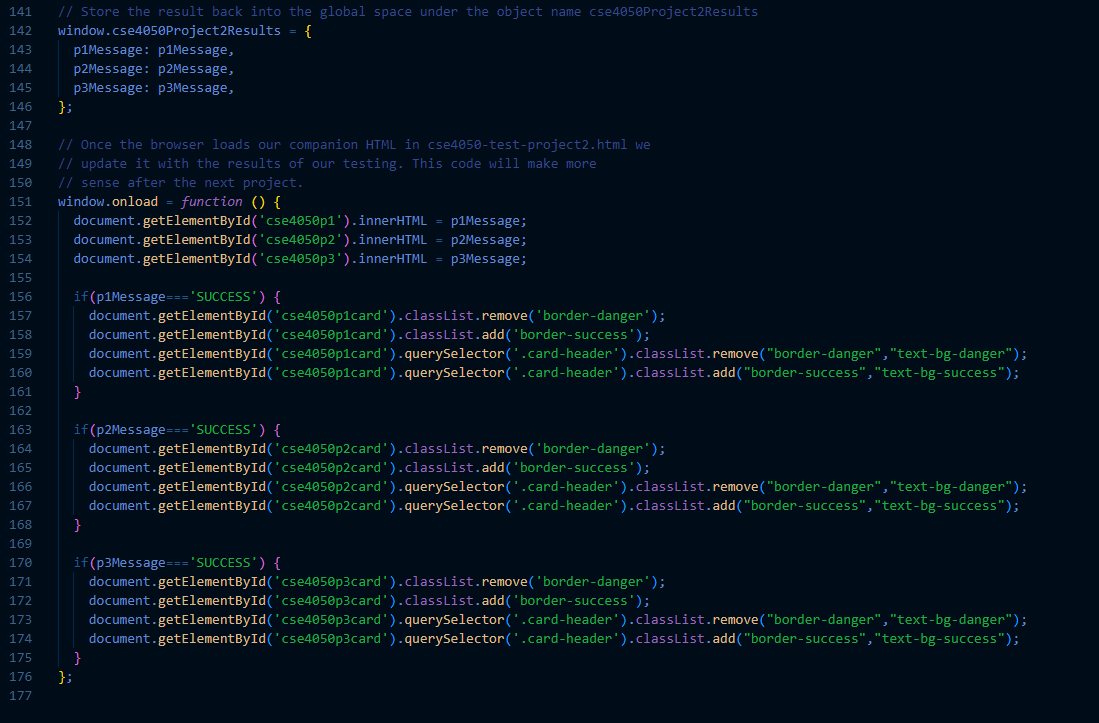Click line number 147 in the gutter

click(x=20, y=125)
